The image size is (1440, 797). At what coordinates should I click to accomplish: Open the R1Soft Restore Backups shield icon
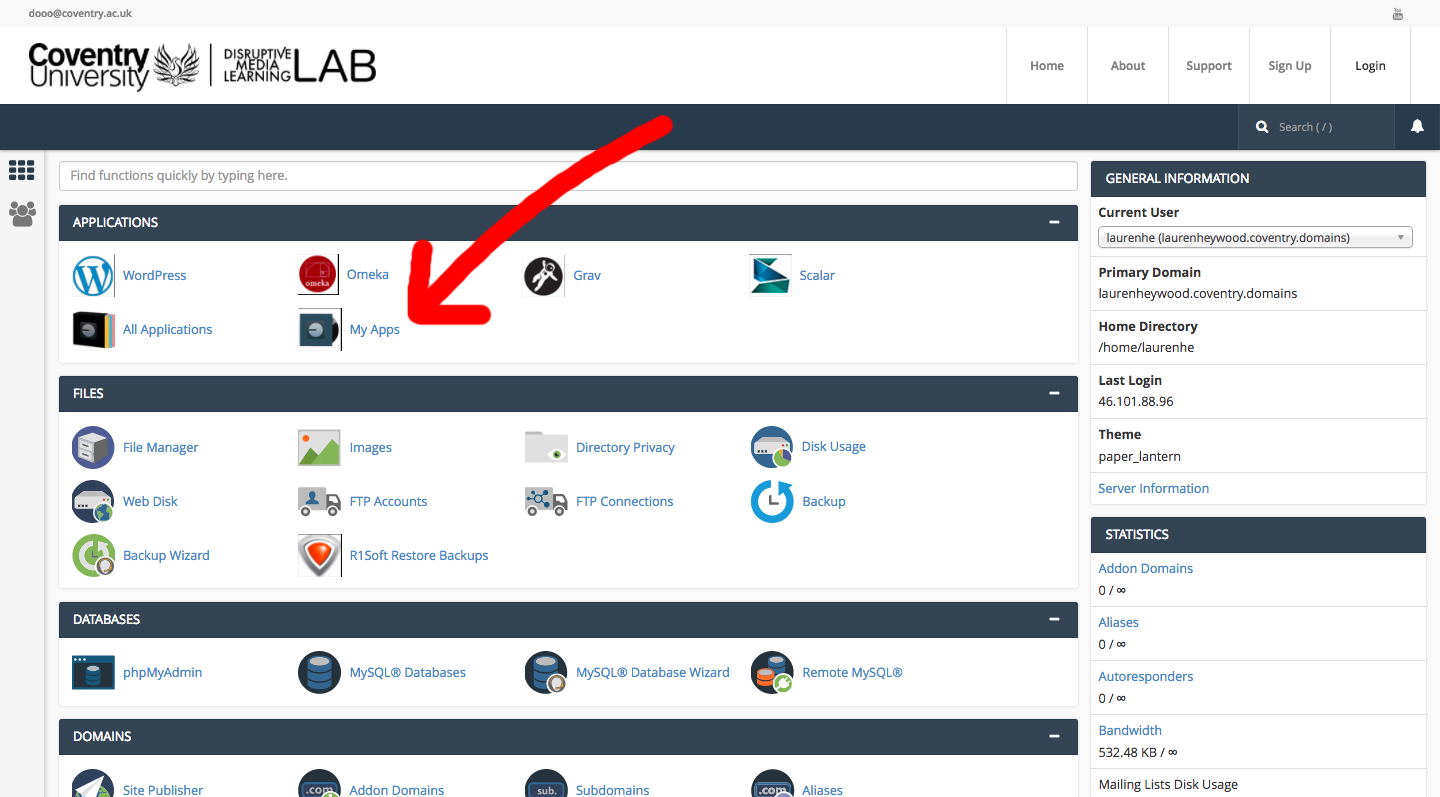click(319, 555)
